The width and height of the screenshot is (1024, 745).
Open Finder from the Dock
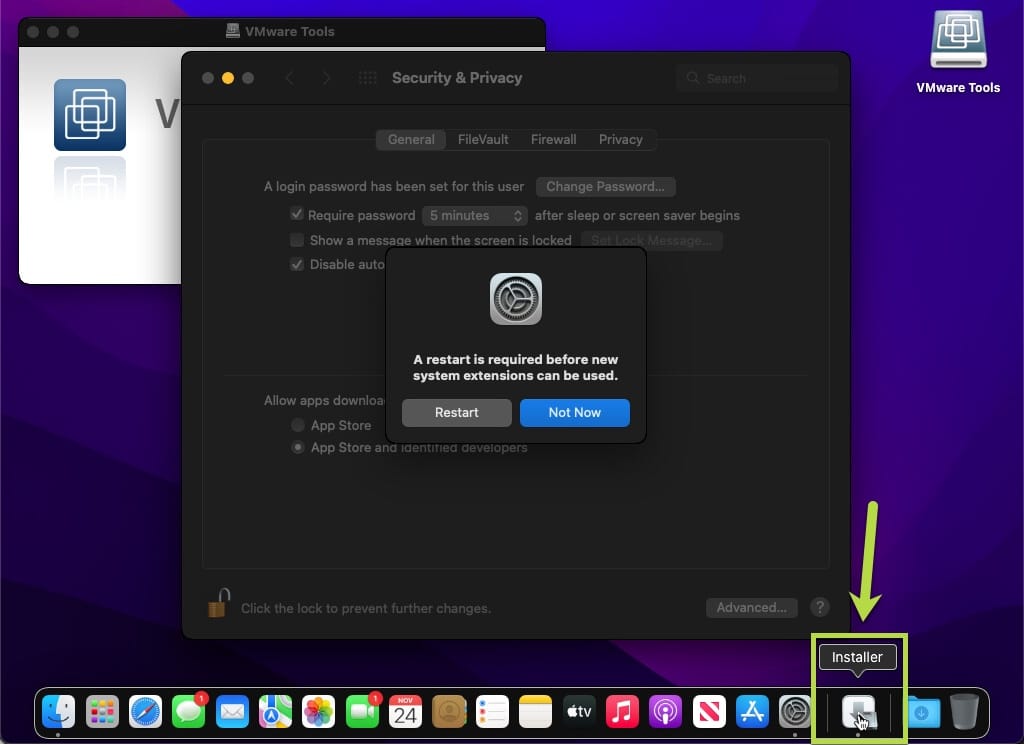point(58,711)
